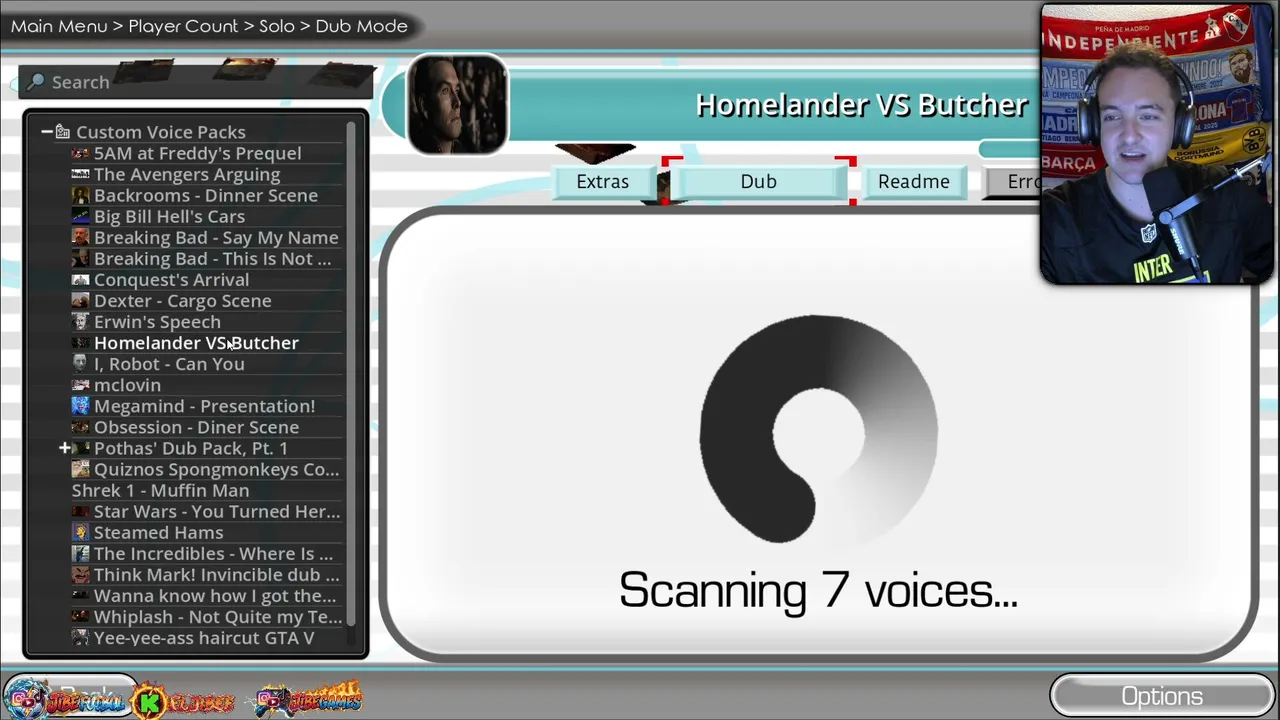
Task: Focus the Search field
Action: tap(196, 82)
